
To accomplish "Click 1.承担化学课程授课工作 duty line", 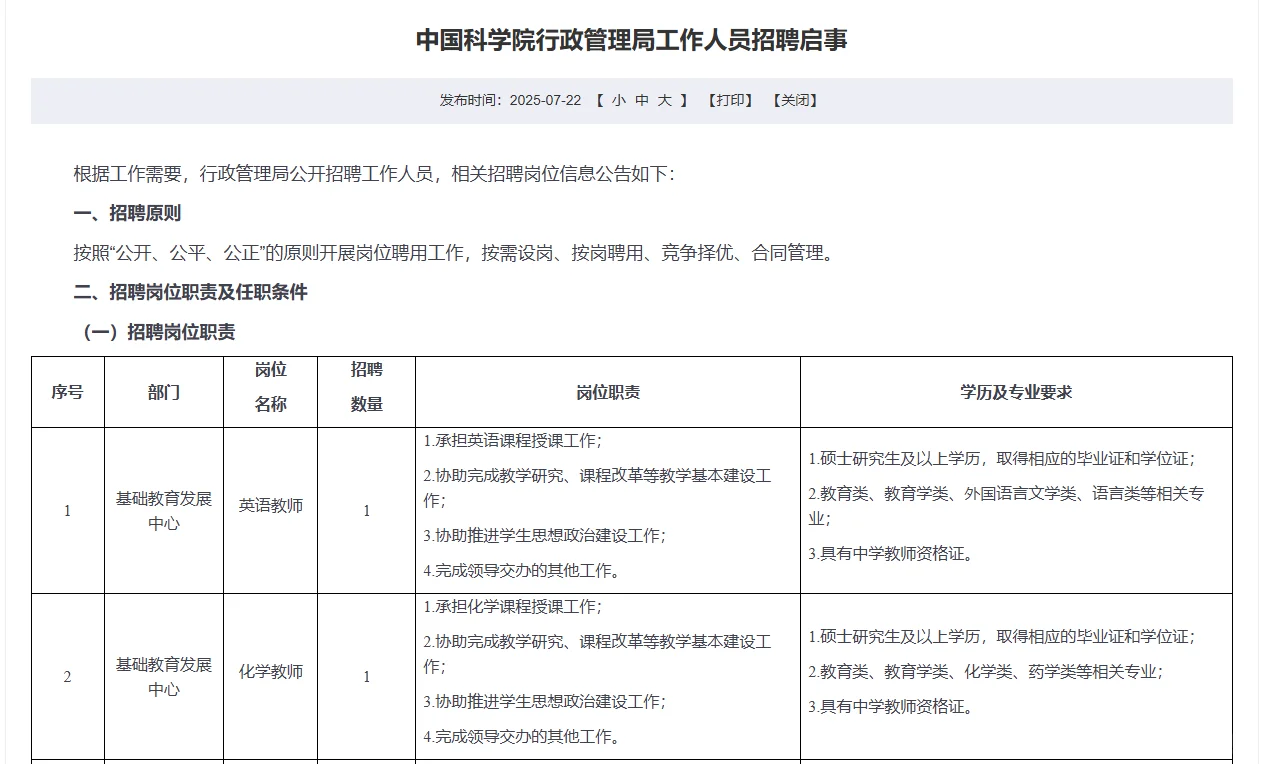I will point(513,606).
